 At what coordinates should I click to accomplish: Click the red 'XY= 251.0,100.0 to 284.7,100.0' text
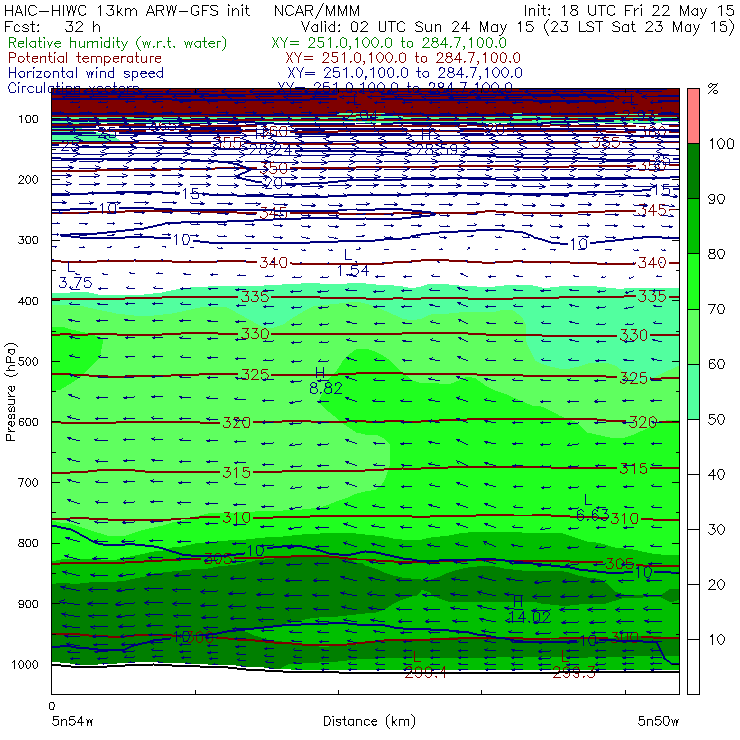coord(403,58)
